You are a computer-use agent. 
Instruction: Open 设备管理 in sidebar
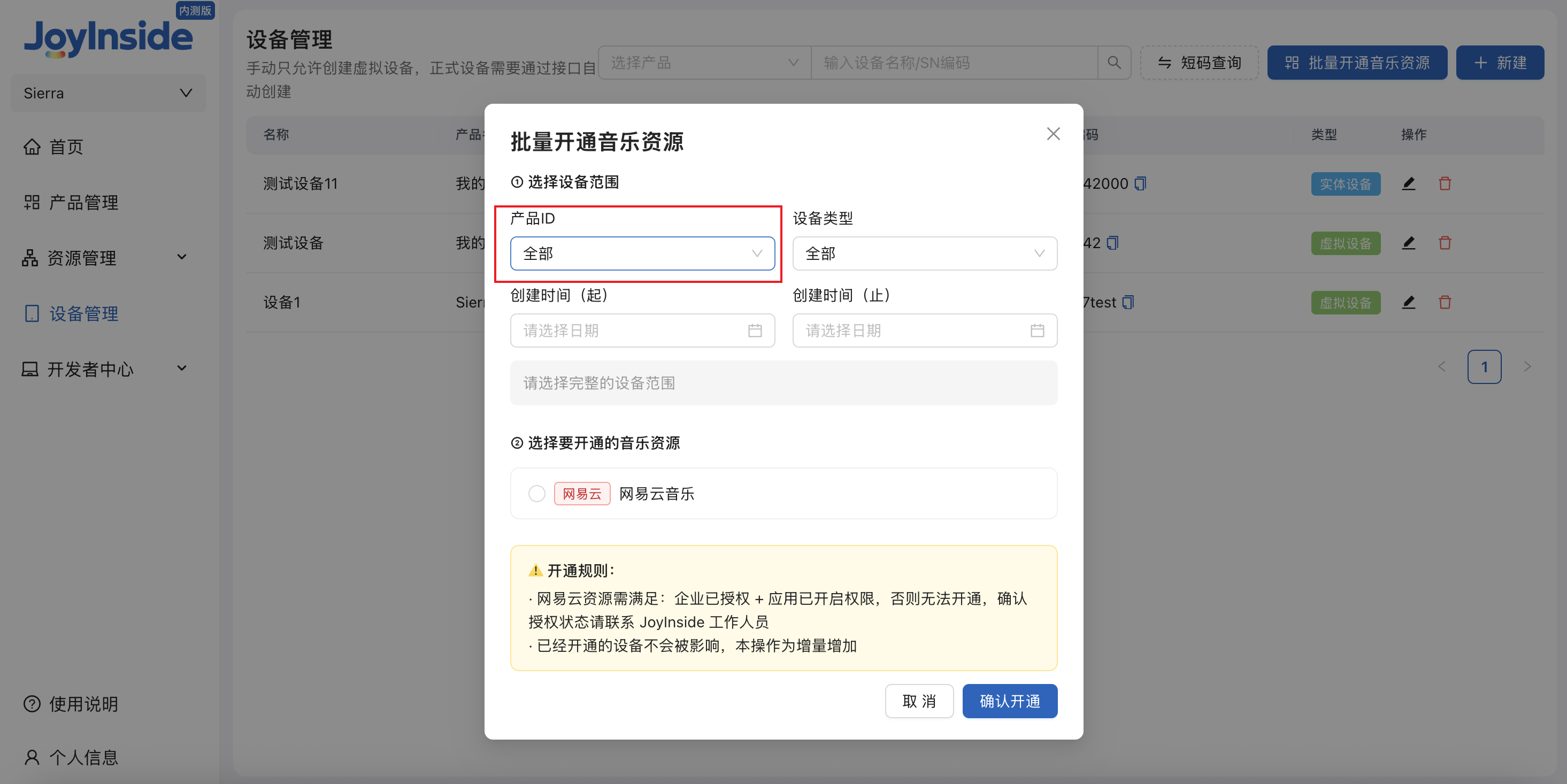coord(71,313)
